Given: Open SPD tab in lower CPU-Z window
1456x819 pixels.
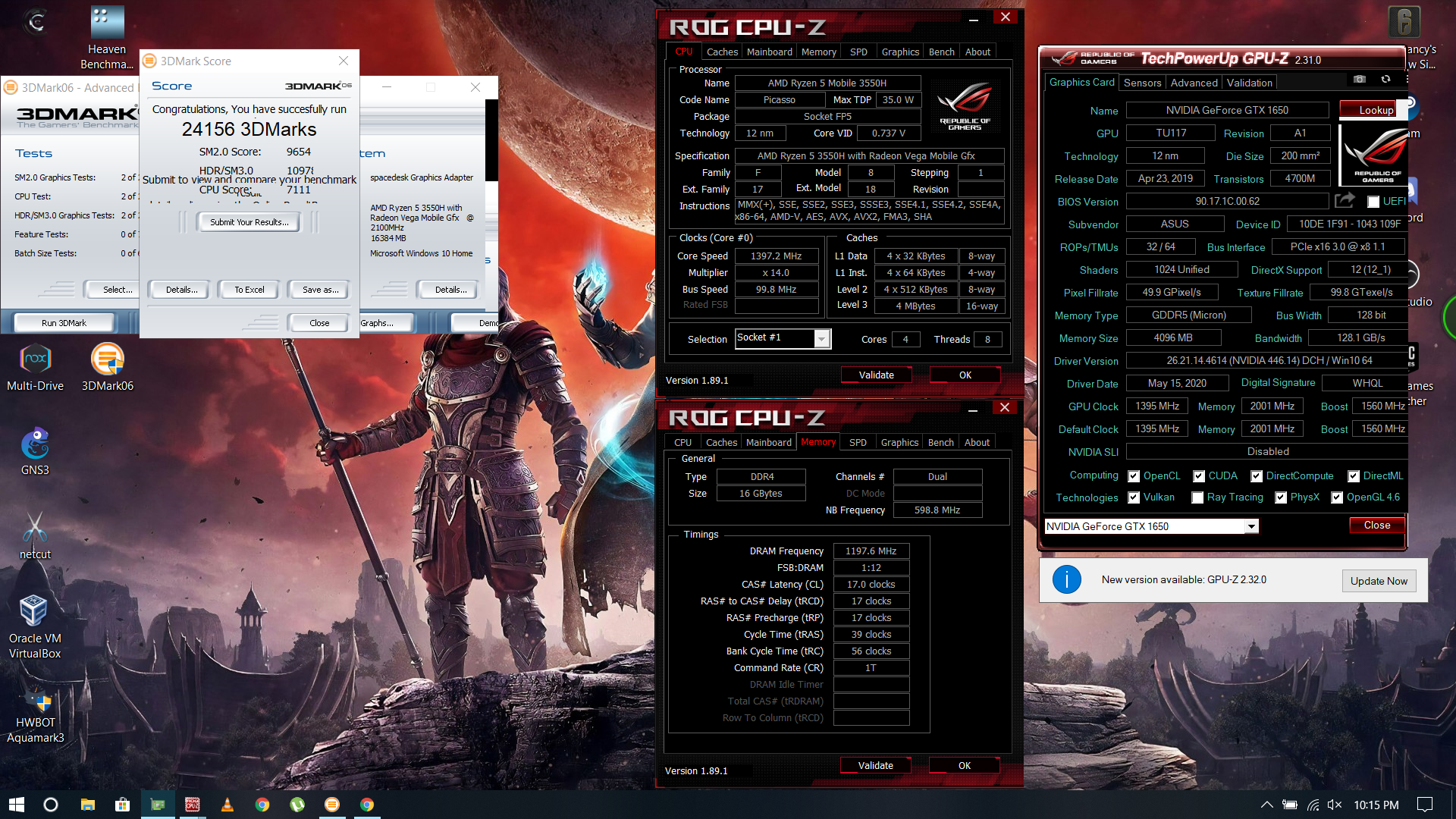Looking at the screenshot, I should (858, 442).
